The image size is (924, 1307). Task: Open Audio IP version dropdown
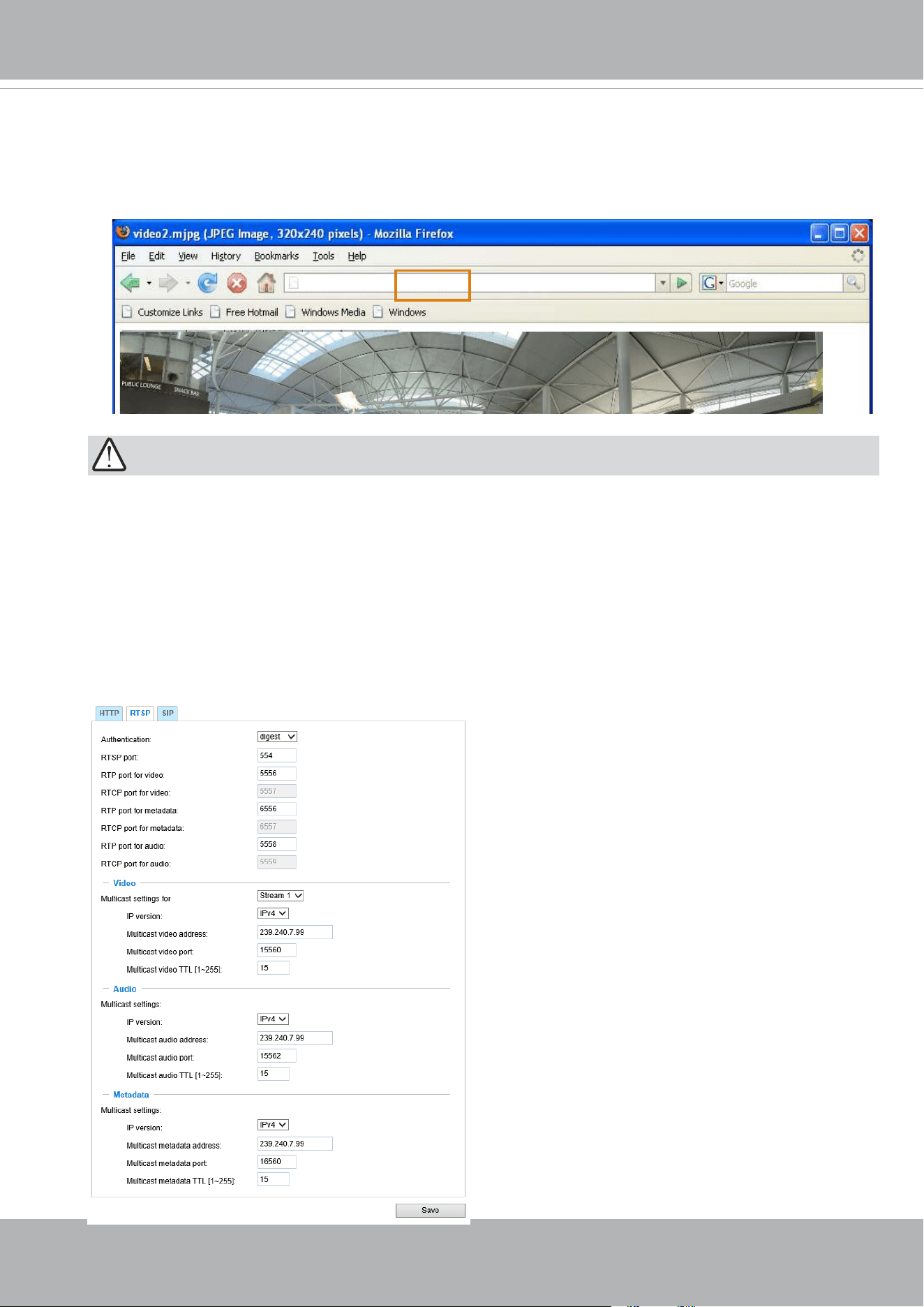(273, 1019)
